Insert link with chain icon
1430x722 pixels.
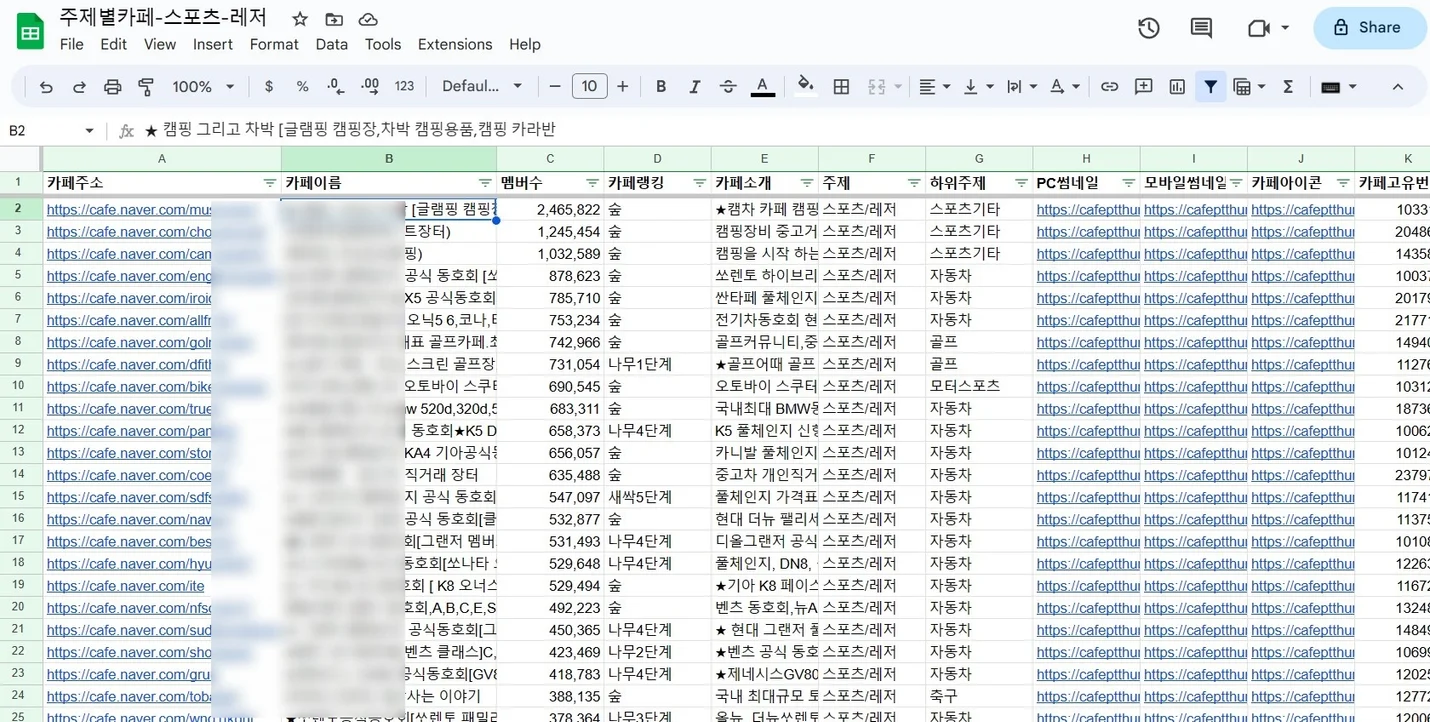1109,87
